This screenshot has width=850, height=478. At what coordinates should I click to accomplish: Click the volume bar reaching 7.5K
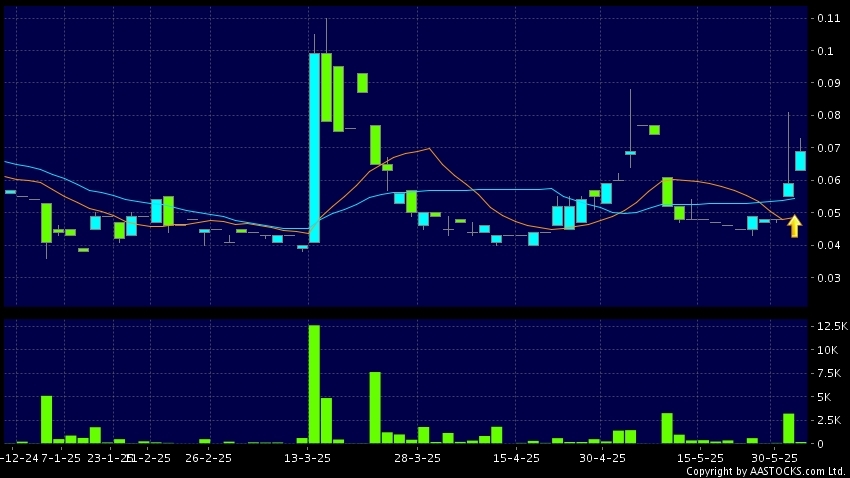tap(375, 408)
